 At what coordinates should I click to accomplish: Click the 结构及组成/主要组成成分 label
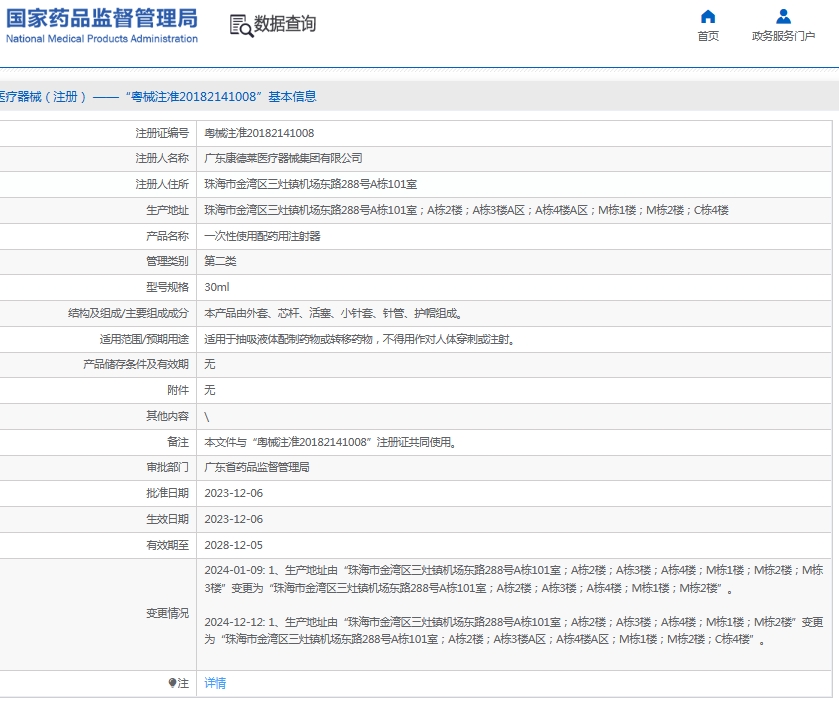(128, 313)
